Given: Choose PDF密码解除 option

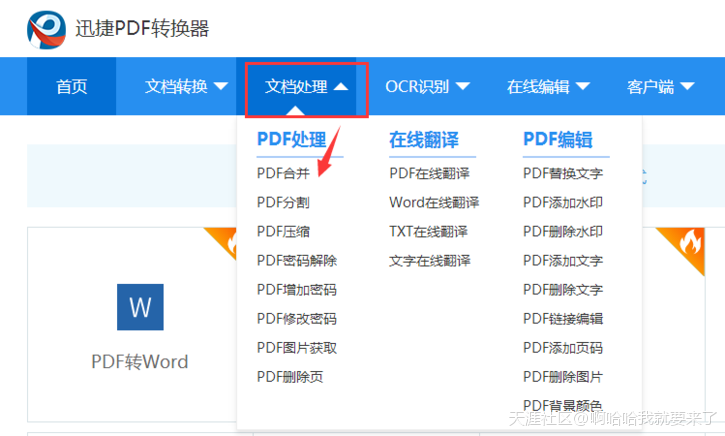Looking at the screenshot, I should [x=297, y=261].
